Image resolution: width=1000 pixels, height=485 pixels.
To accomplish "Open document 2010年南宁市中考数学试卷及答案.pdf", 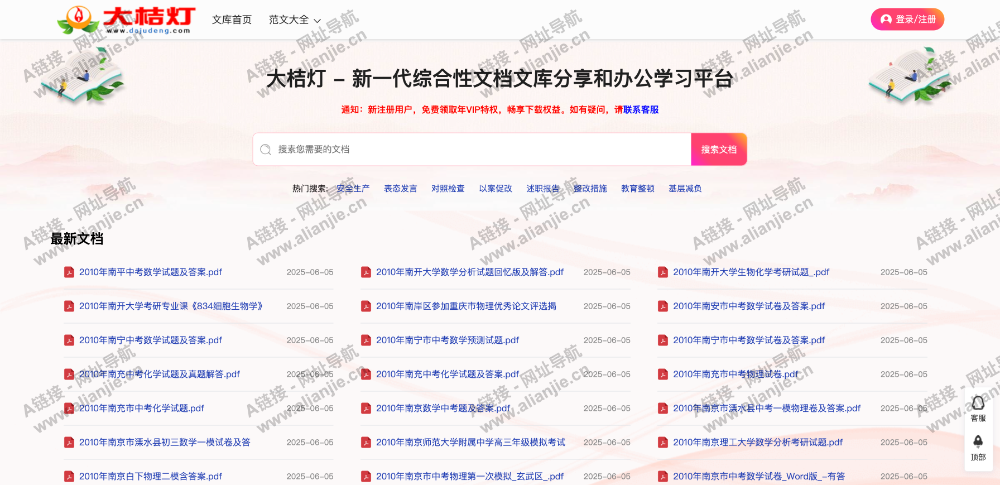I will (x=749, y=340).
